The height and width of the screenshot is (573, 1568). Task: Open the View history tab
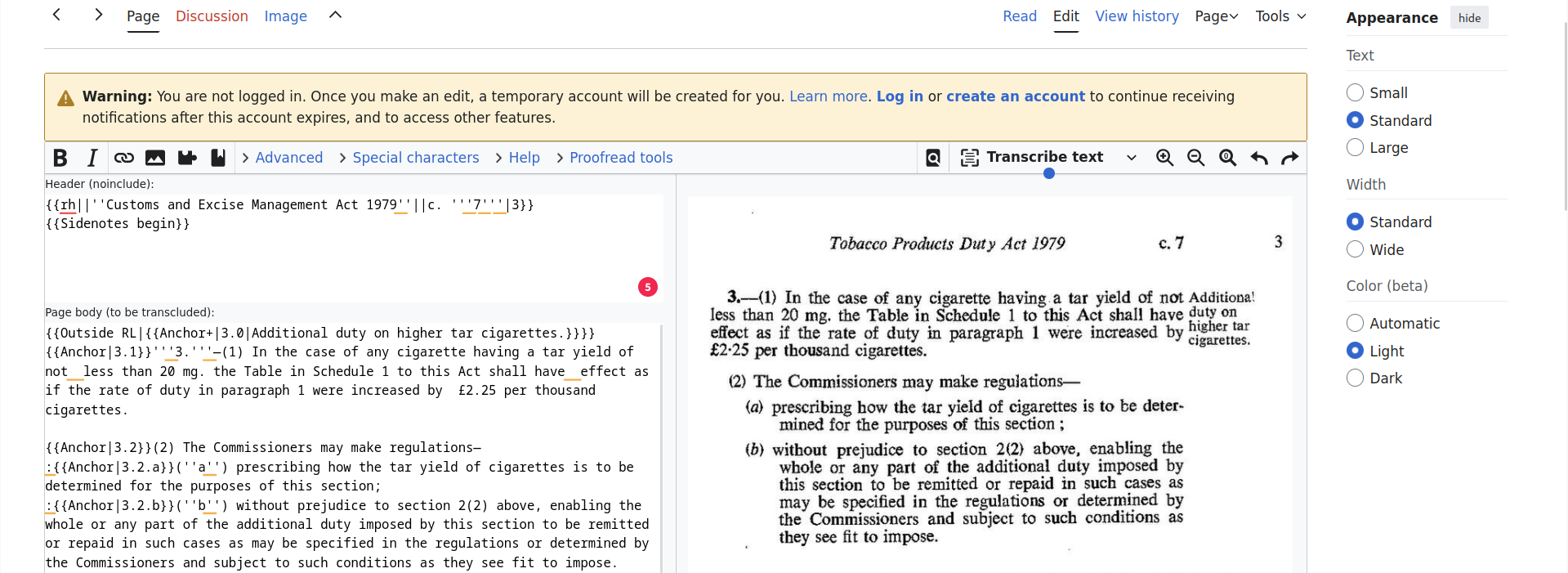tap(1137, 16)
